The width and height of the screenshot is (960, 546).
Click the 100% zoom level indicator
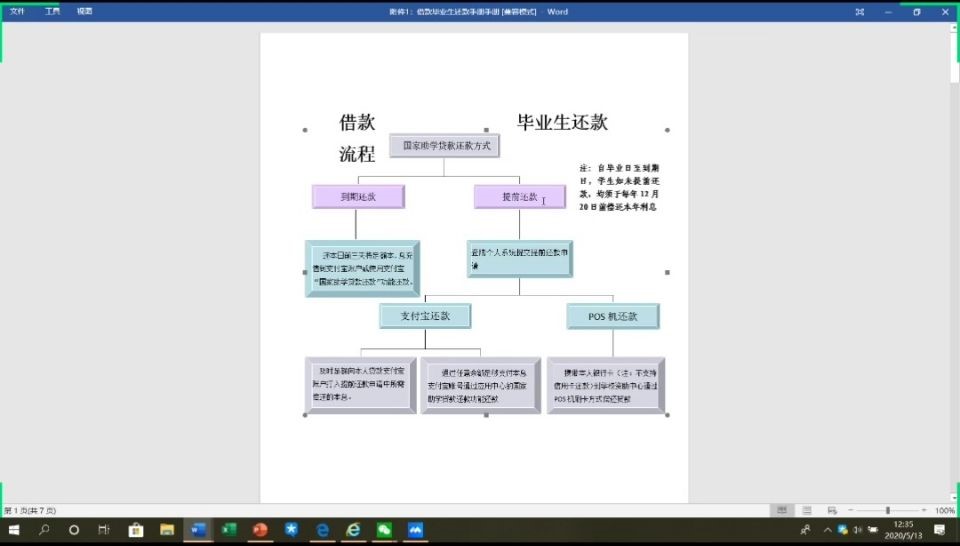click(x=945, y=510)
